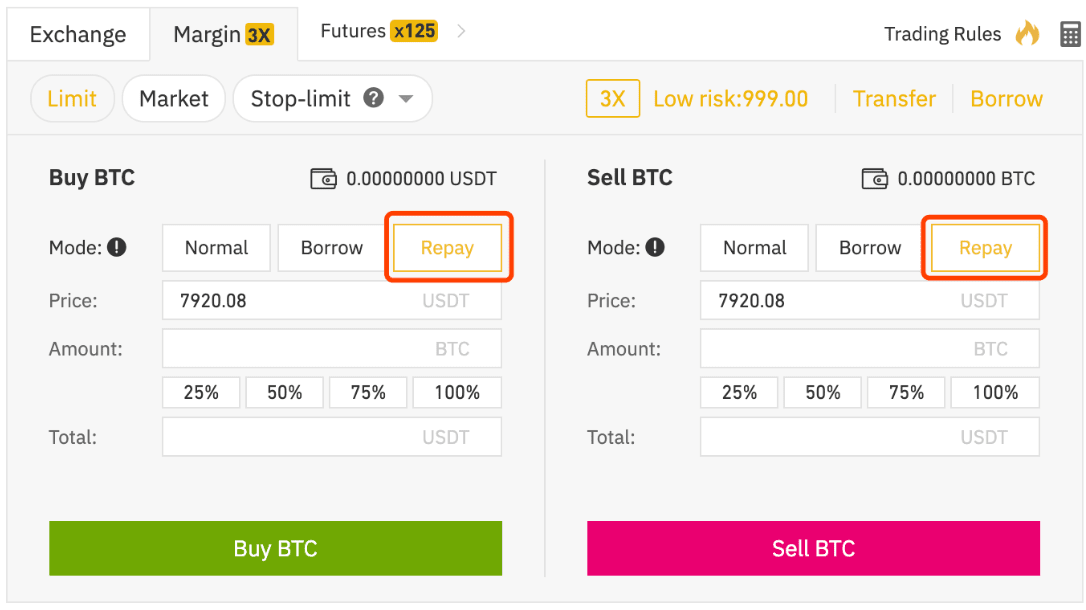Open the Stop-limit order type dropdown

tap(406, 98)
